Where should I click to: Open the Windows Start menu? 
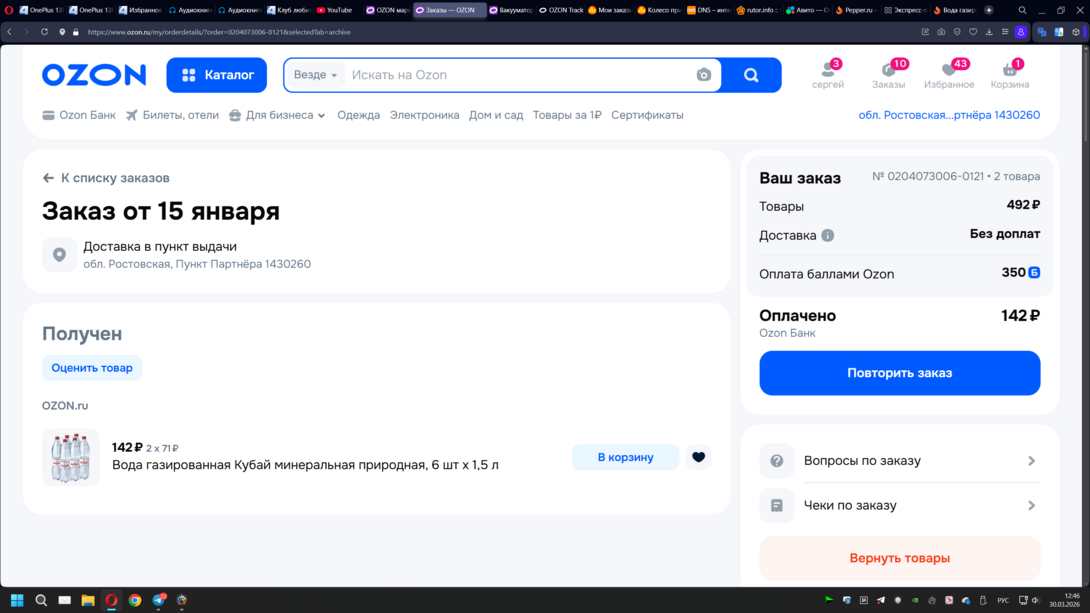(17, 600)
